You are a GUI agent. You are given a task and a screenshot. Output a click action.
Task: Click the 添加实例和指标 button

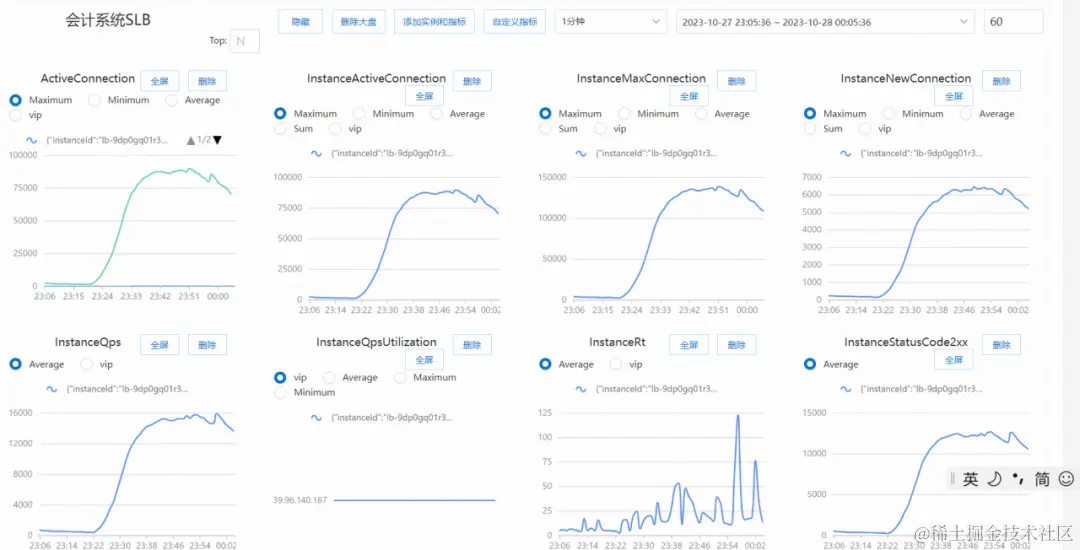coord(435,21)
